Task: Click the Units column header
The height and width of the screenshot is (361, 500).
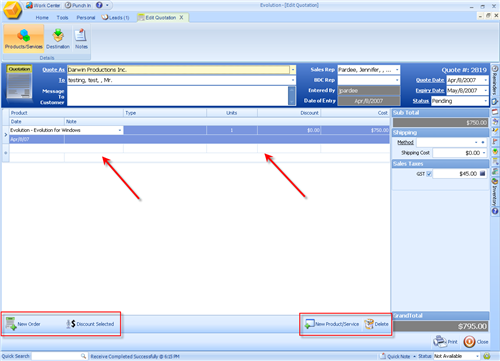Action: click(x=232, y=113)
